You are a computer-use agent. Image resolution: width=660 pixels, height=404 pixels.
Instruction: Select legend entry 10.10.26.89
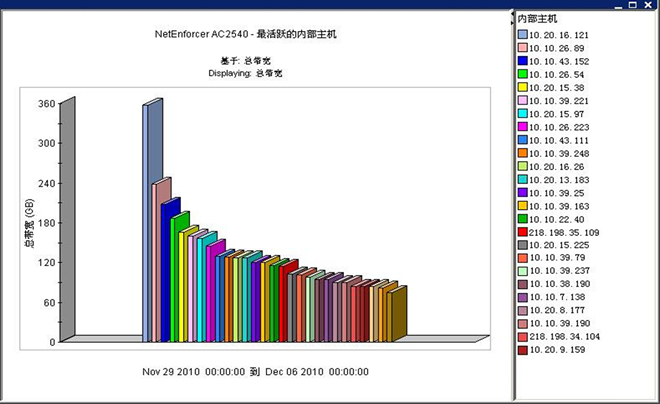560,47
